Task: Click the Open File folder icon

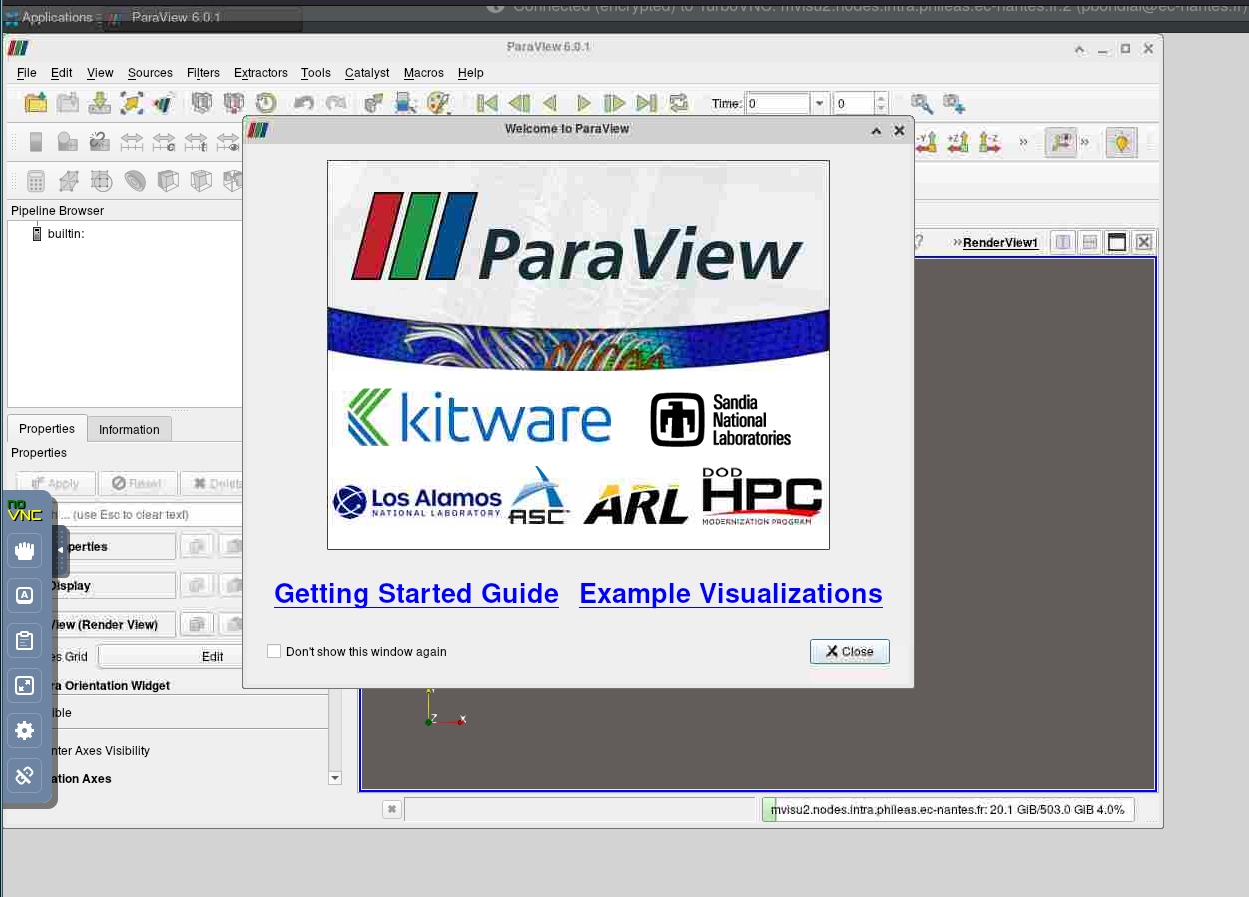Action: [x=36, y=103]
